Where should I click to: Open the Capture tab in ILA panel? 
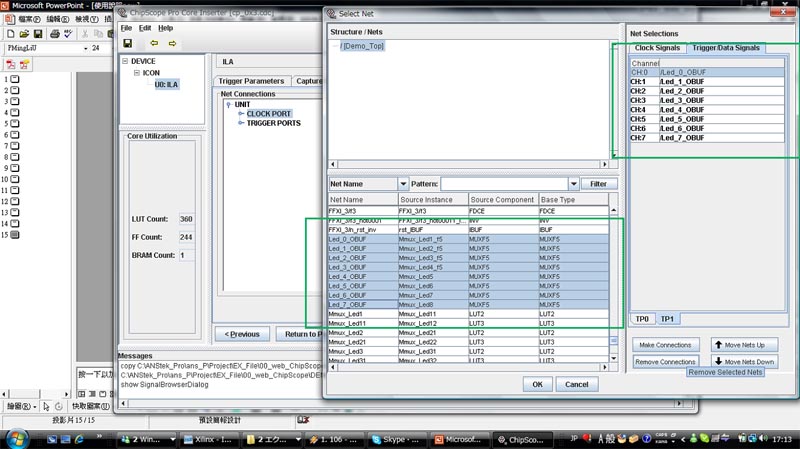point(308,81)
